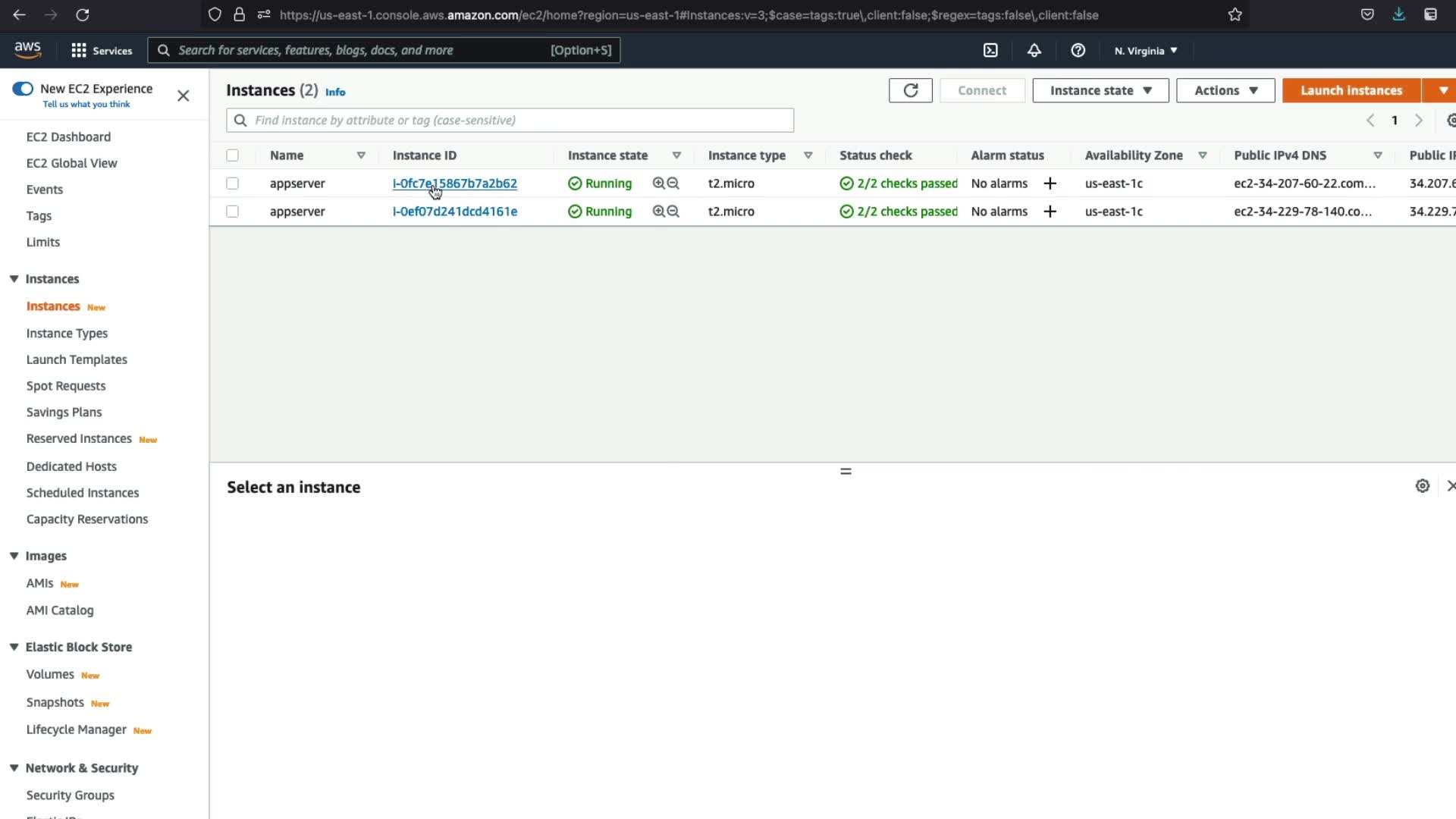Go to Launch Templates page
This screenshot has height=819, width=1456.
77,359
